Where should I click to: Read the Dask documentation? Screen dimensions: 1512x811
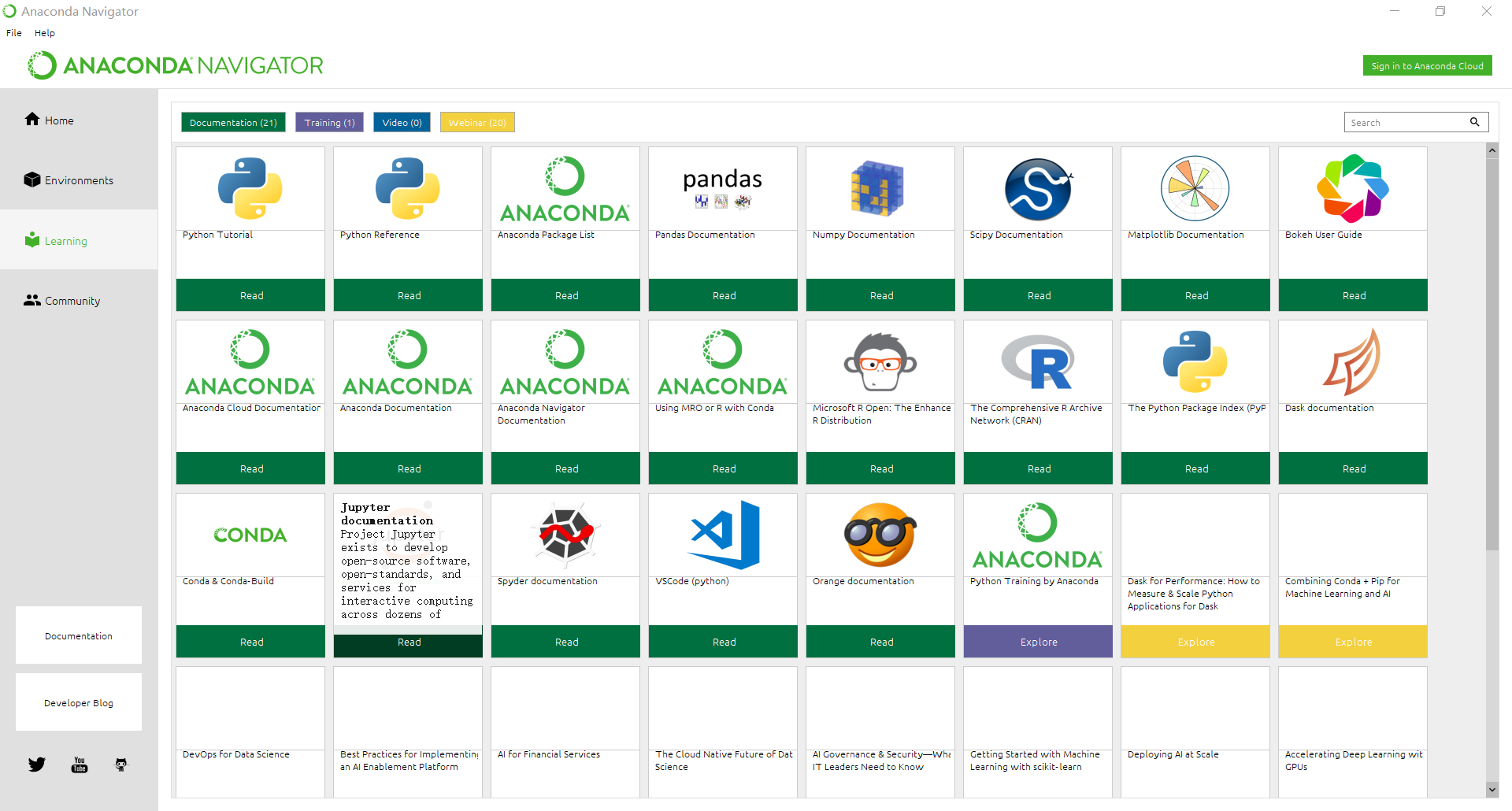(x=1353, y=468)
